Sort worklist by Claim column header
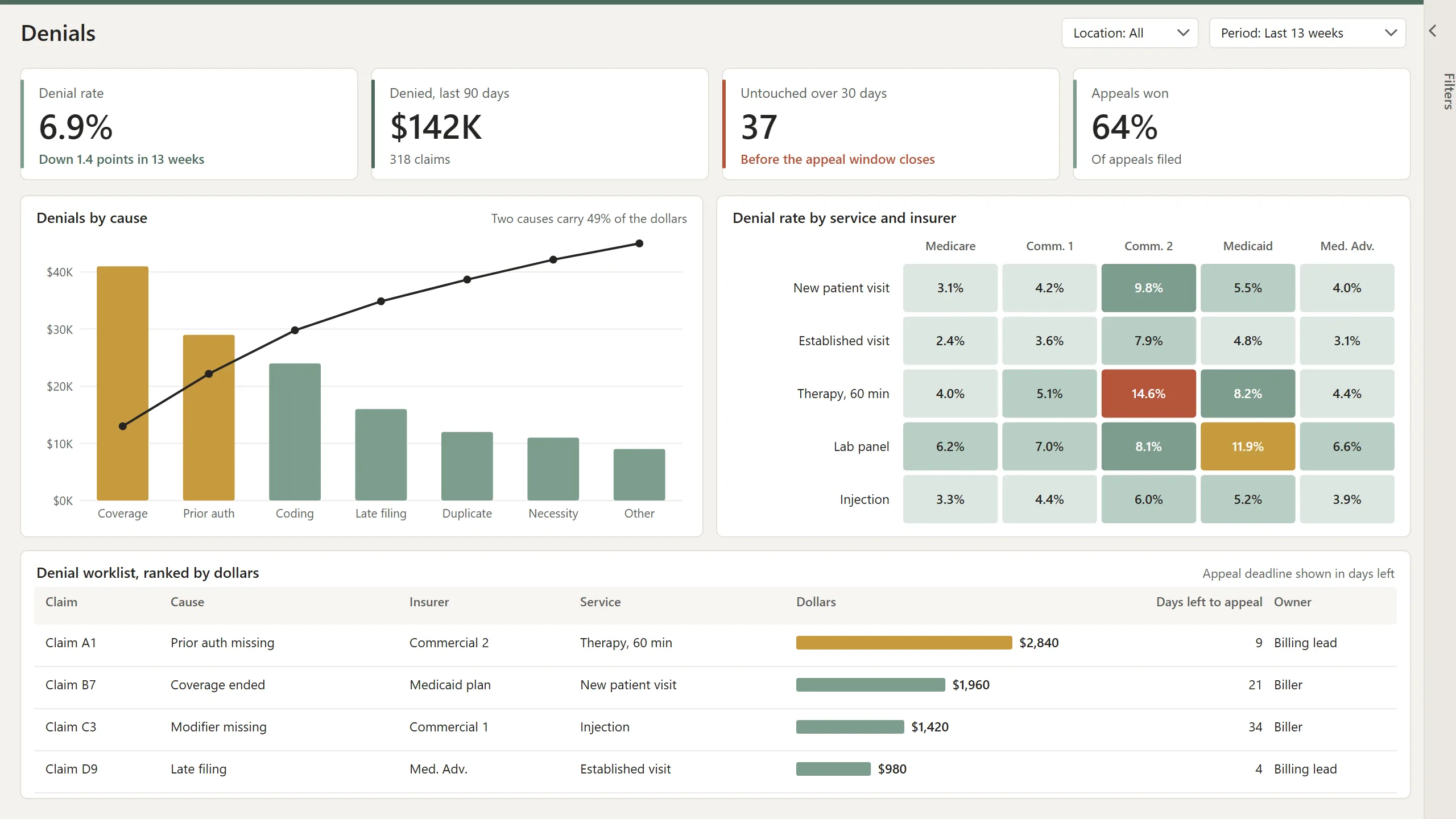 [61, 602]
